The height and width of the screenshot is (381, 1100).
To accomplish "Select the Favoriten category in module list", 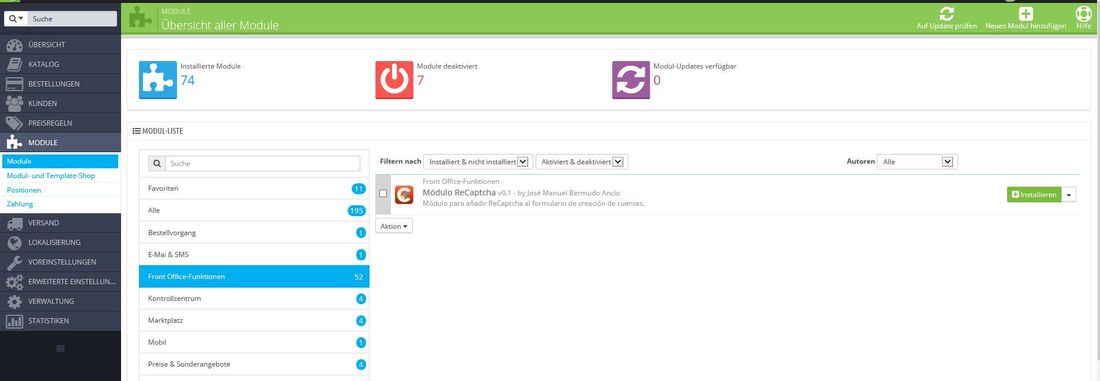I will point(254,189).
